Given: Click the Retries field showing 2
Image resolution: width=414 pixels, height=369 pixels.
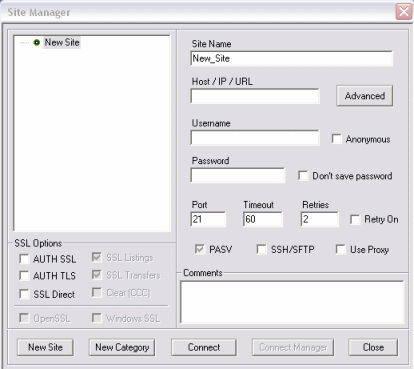Looking at the screenshot, I should (319, 219).
